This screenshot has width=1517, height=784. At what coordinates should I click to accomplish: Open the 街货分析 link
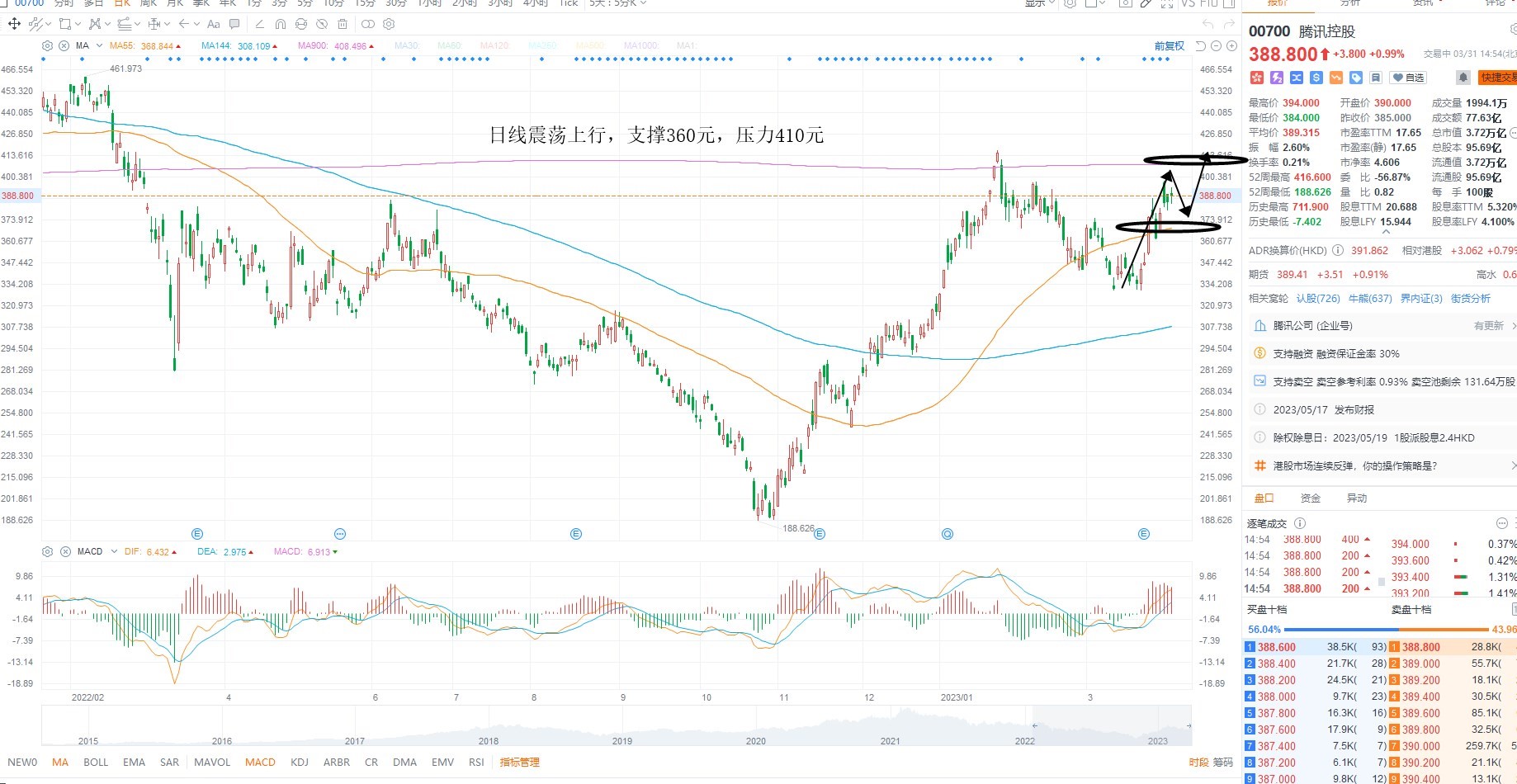[1471, 298]
